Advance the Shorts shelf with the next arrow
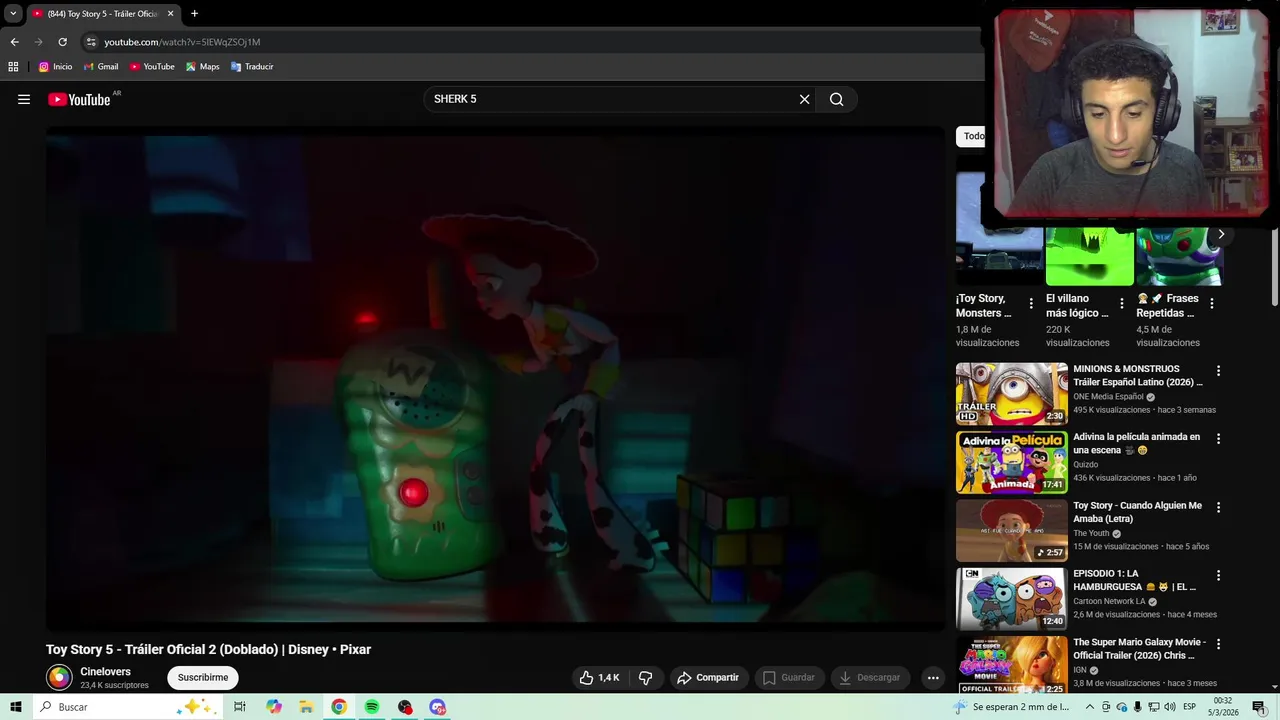 (x=1221, y=234)
